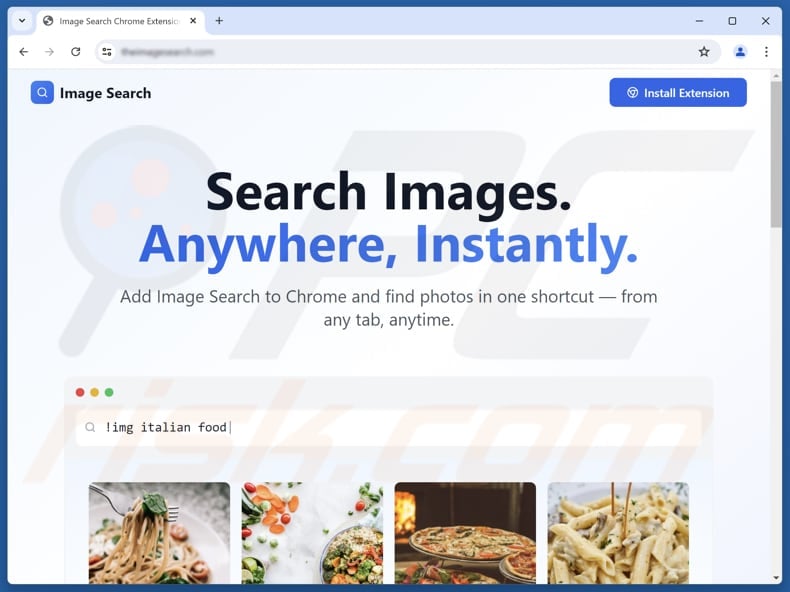Bookmark this page with the star icon
This screenshot has width=790, height=592.
point(704,51)
